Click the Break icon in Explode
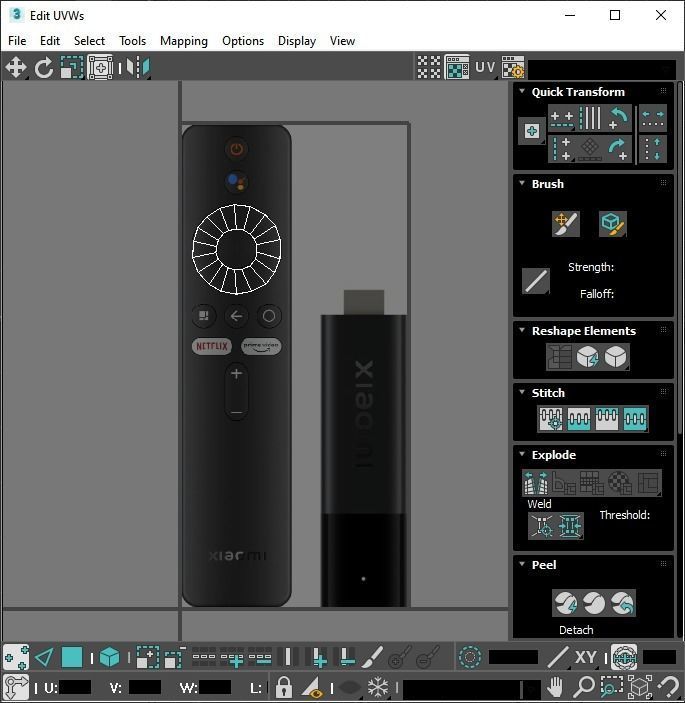This screenshot has width=685, height=703. click(x=536, y=483)
